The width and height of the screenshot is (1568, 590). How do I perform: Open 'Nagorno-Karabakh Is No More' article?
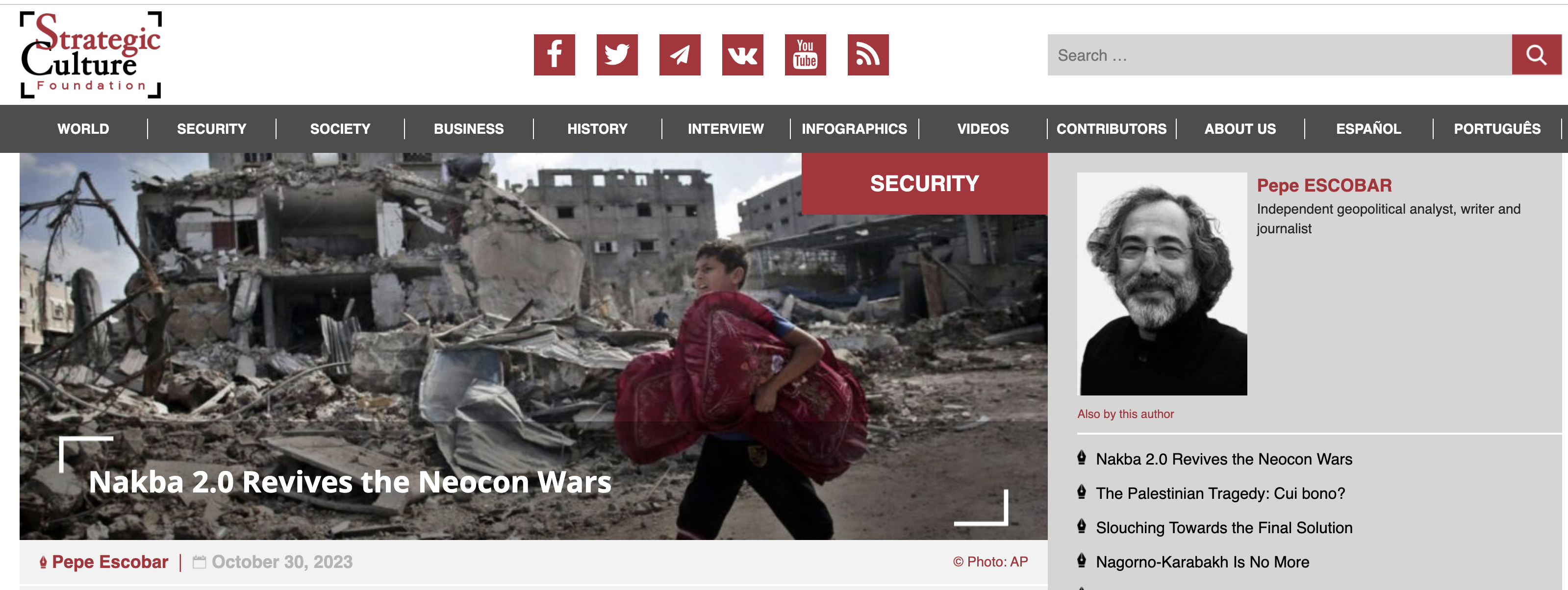[x=1202, y=562]
